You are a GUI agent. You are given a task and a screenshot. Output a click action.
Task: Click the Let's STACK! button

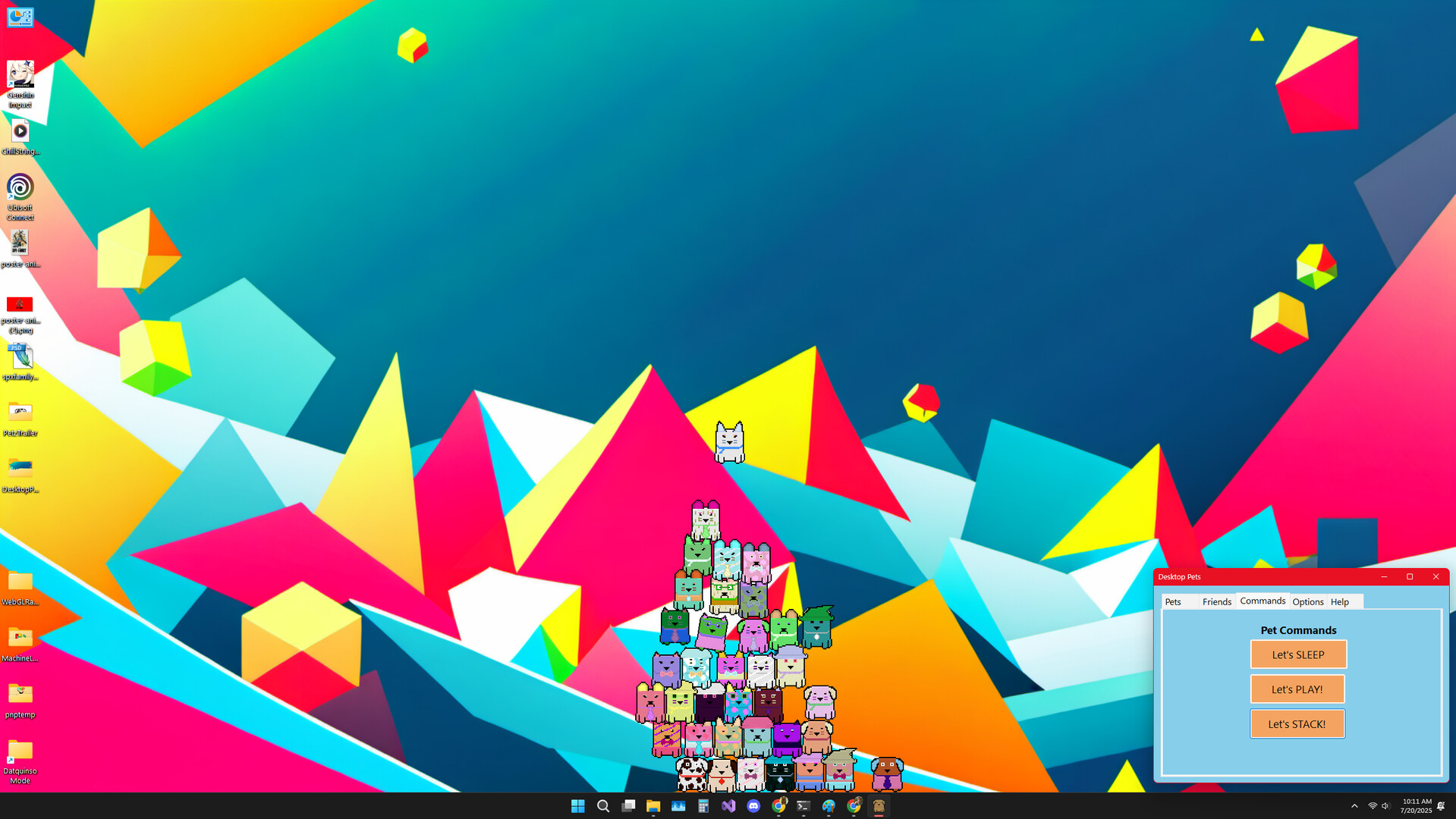pos(1297,723)
